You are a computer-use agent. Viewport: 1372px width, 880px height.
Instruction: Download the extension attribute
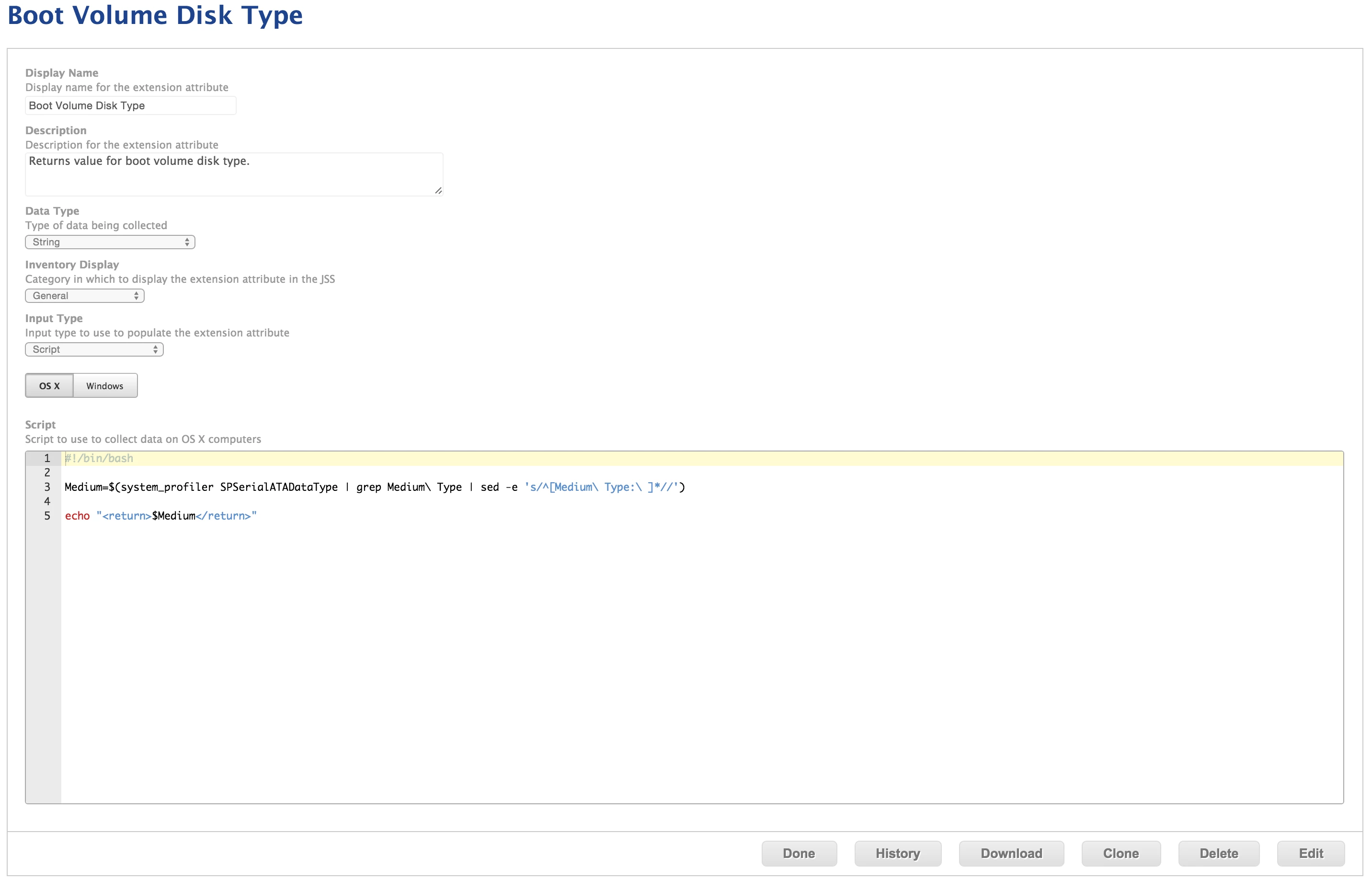pos(1011,853)
